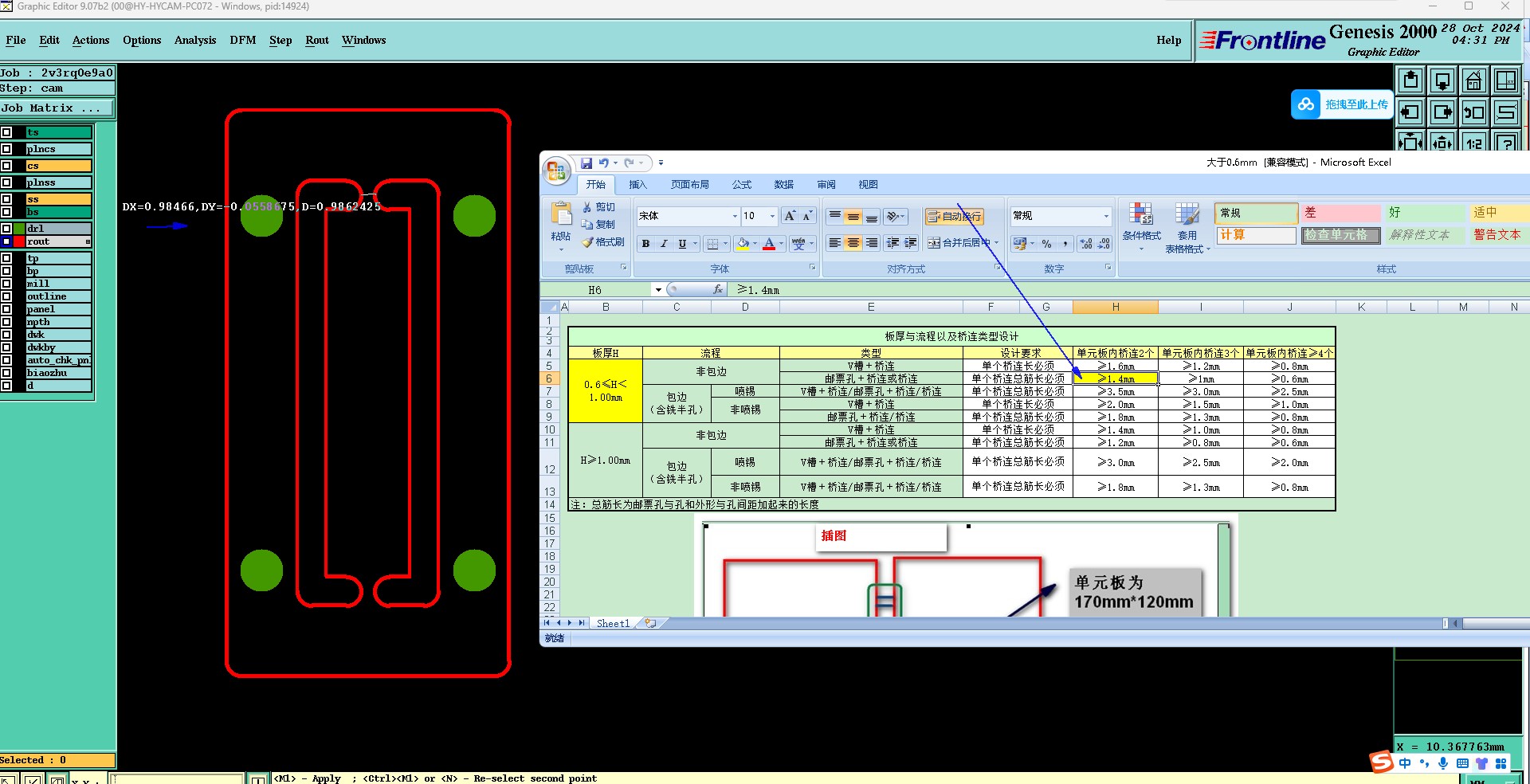
Task: Click the Genesis home view icon
Action: tap(1474, 80)
